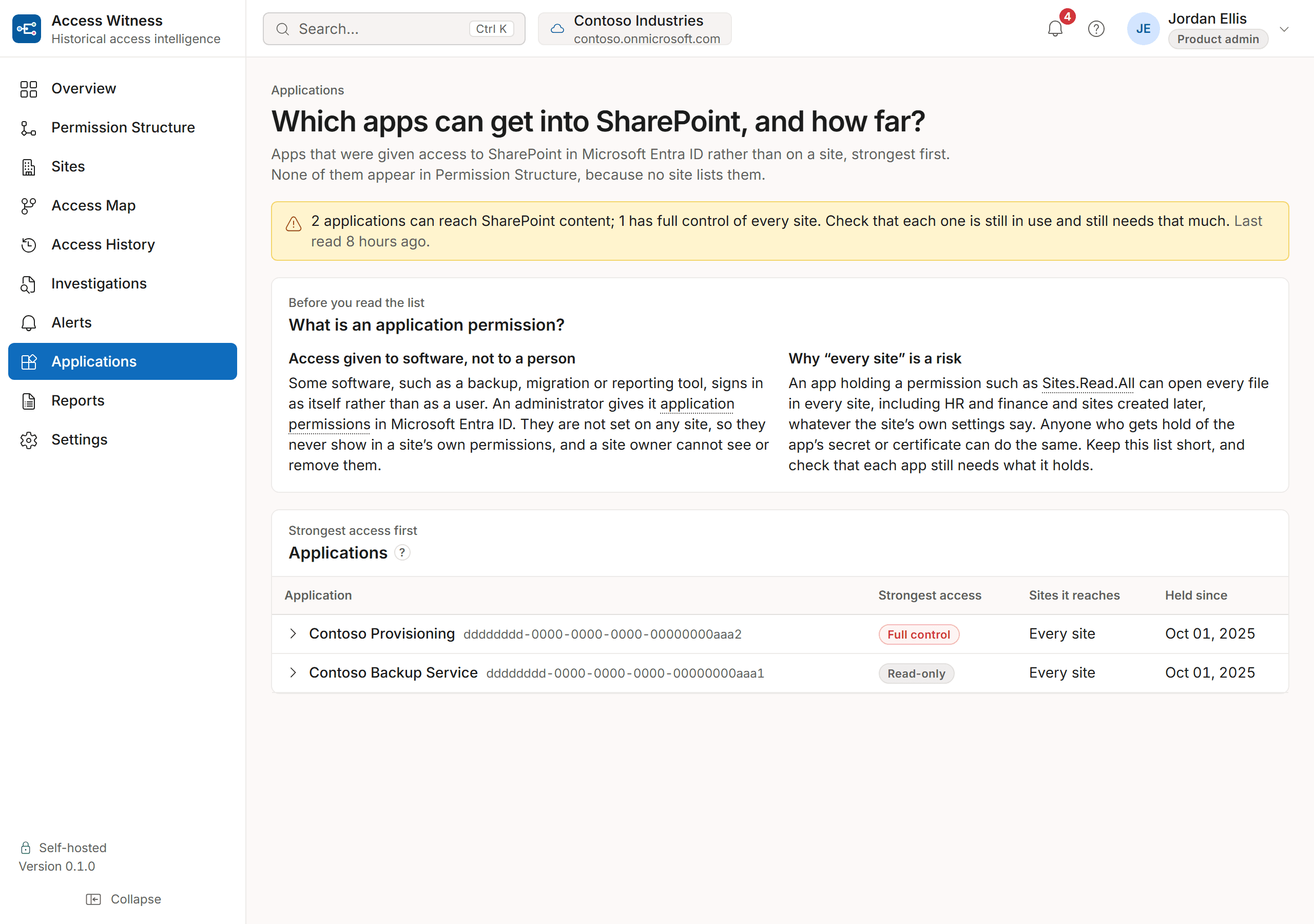
Task: Open the Access History section
Action: (x=123, y=244)
